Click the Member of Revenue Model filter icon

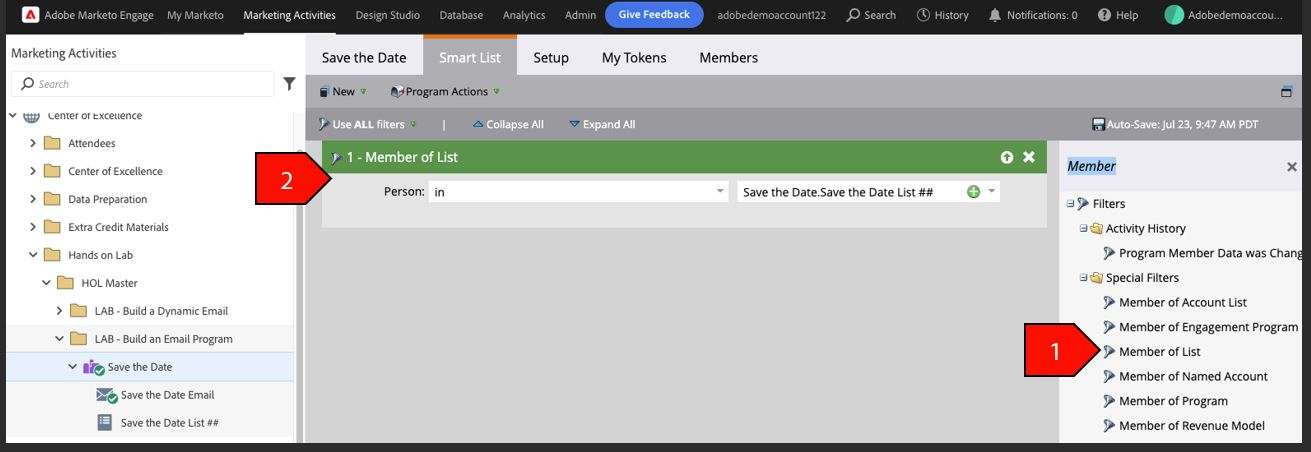pyautogui.click(x=1109, y=426)
